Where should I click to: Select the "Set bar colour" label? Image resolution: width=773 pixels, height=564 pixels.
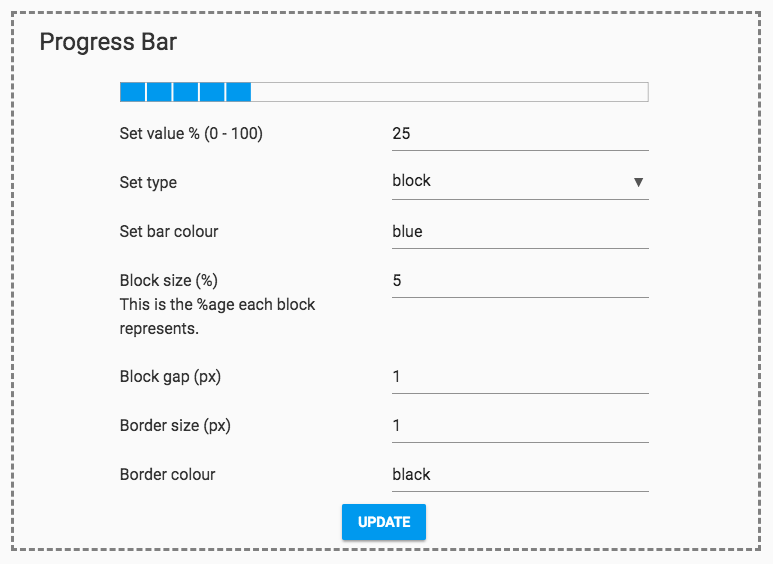pos(168,232)
